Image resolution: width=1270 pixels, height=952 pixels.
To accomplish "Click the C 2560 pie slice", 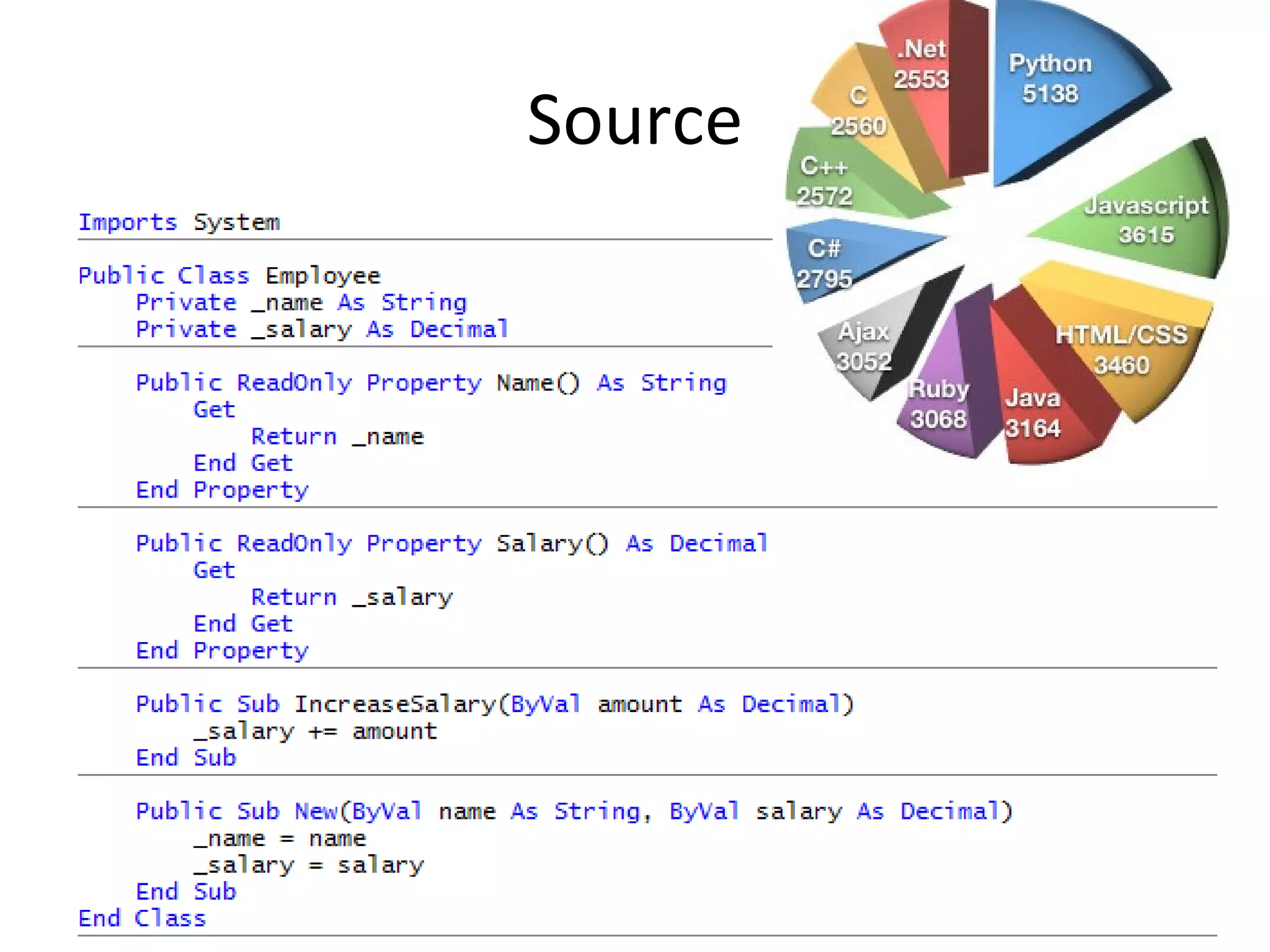I will click(859, 112).
